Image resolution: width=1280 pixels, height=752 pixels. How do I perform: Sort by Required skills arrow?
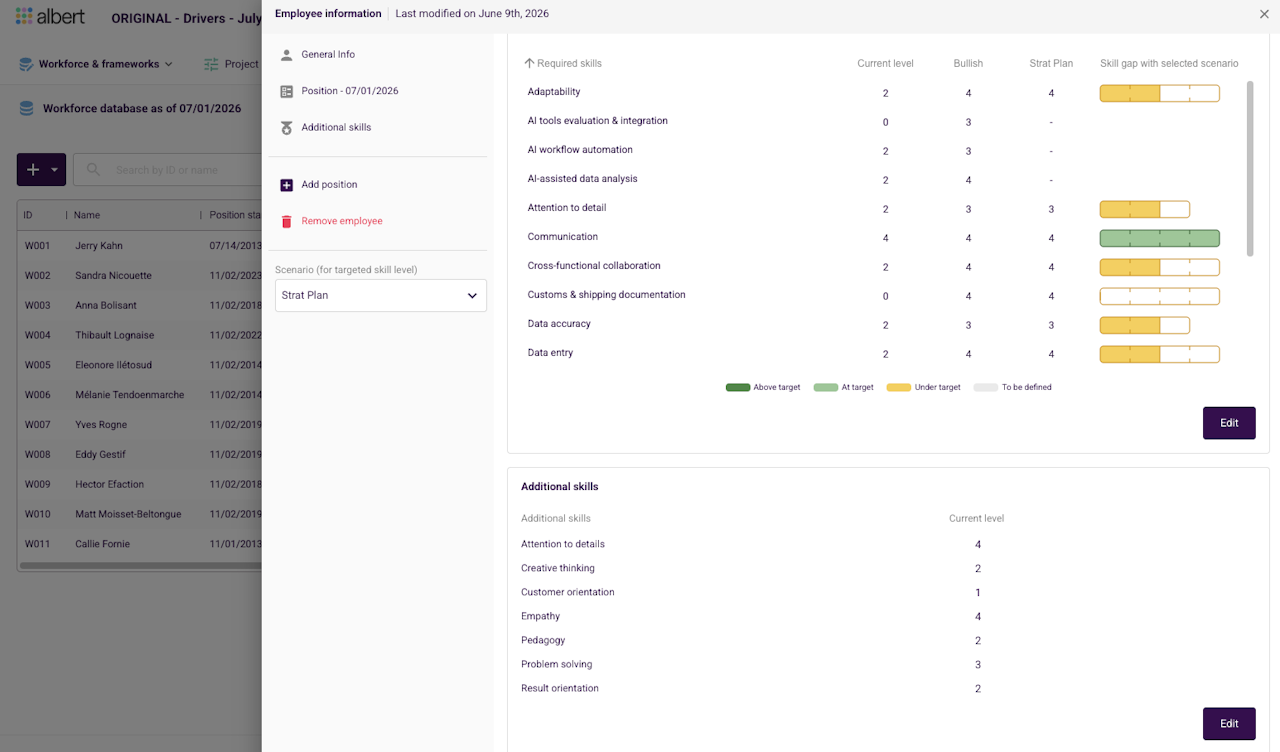click(530, 63)
